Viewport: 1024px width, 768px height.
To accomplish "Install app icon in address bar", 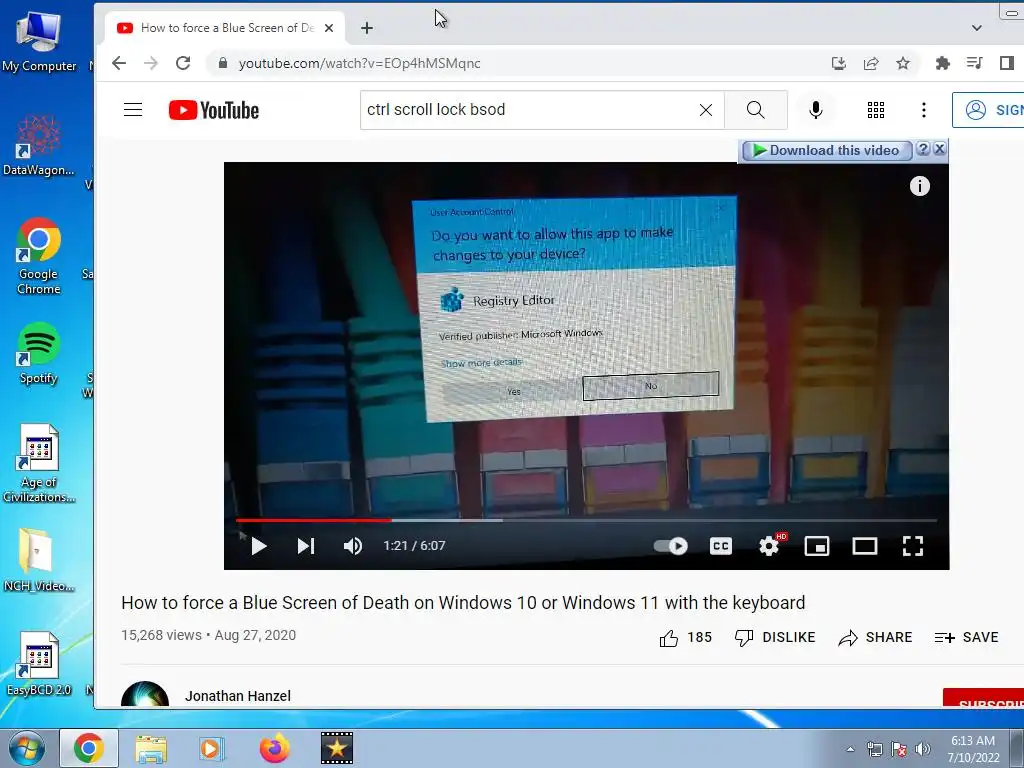I will pyautogui.click(x=839, y=63).
